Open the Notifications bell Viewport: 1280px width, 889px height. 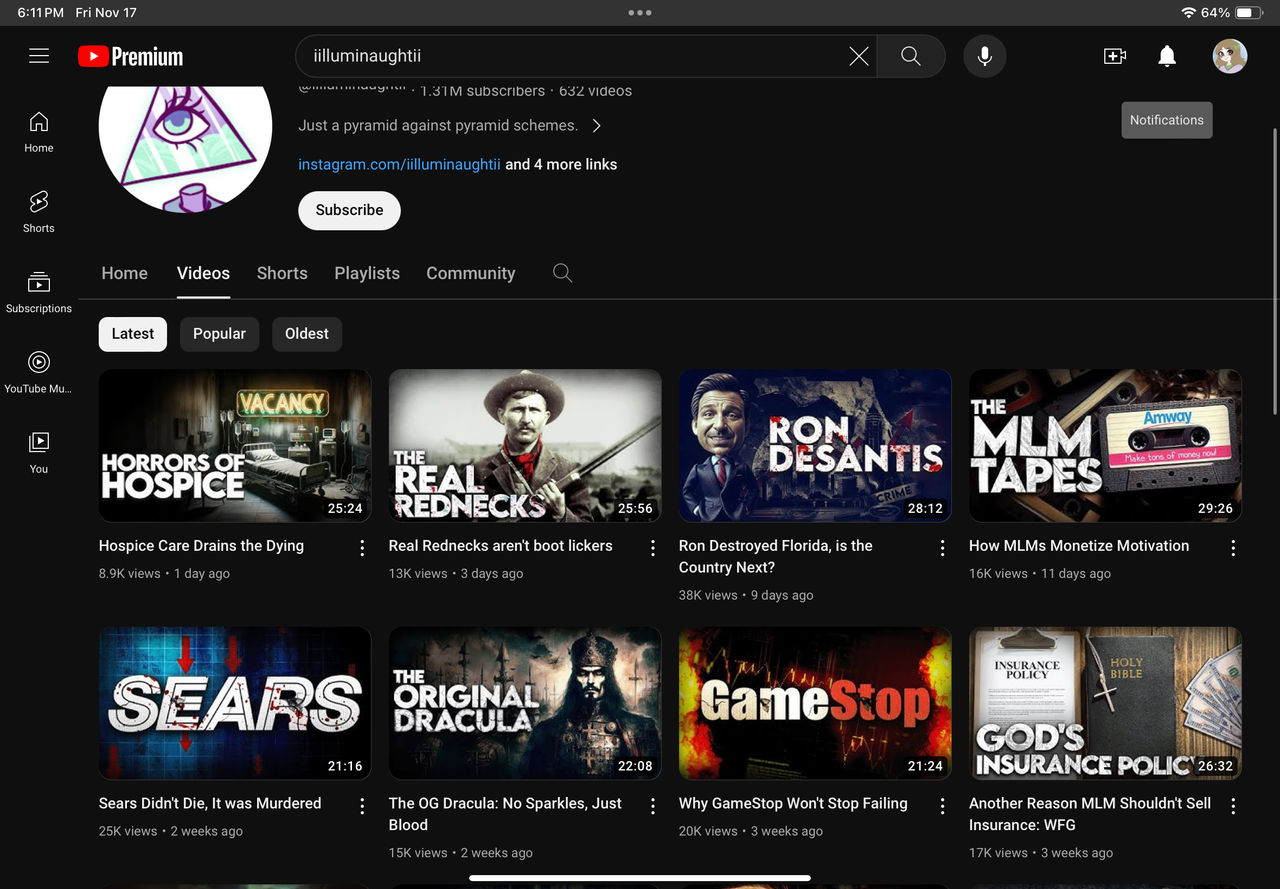coord(1167,56)
